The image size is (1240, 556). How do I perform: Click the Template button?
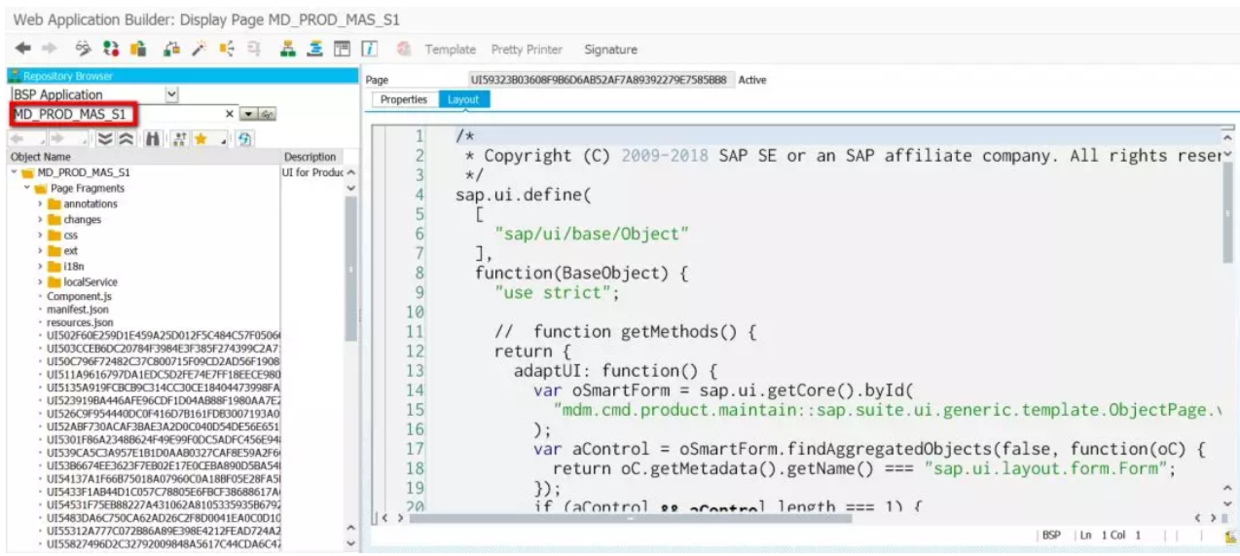click(449, 49)
